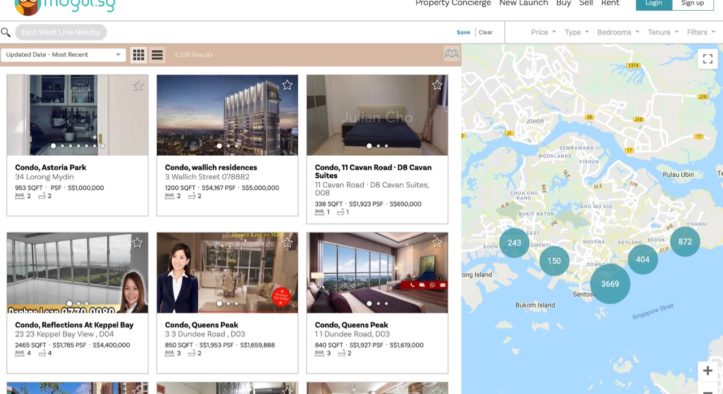Favorite the 11 Cavan Road listing
The height and width of the screenshot is (394, 723).
tap(437, 85)
